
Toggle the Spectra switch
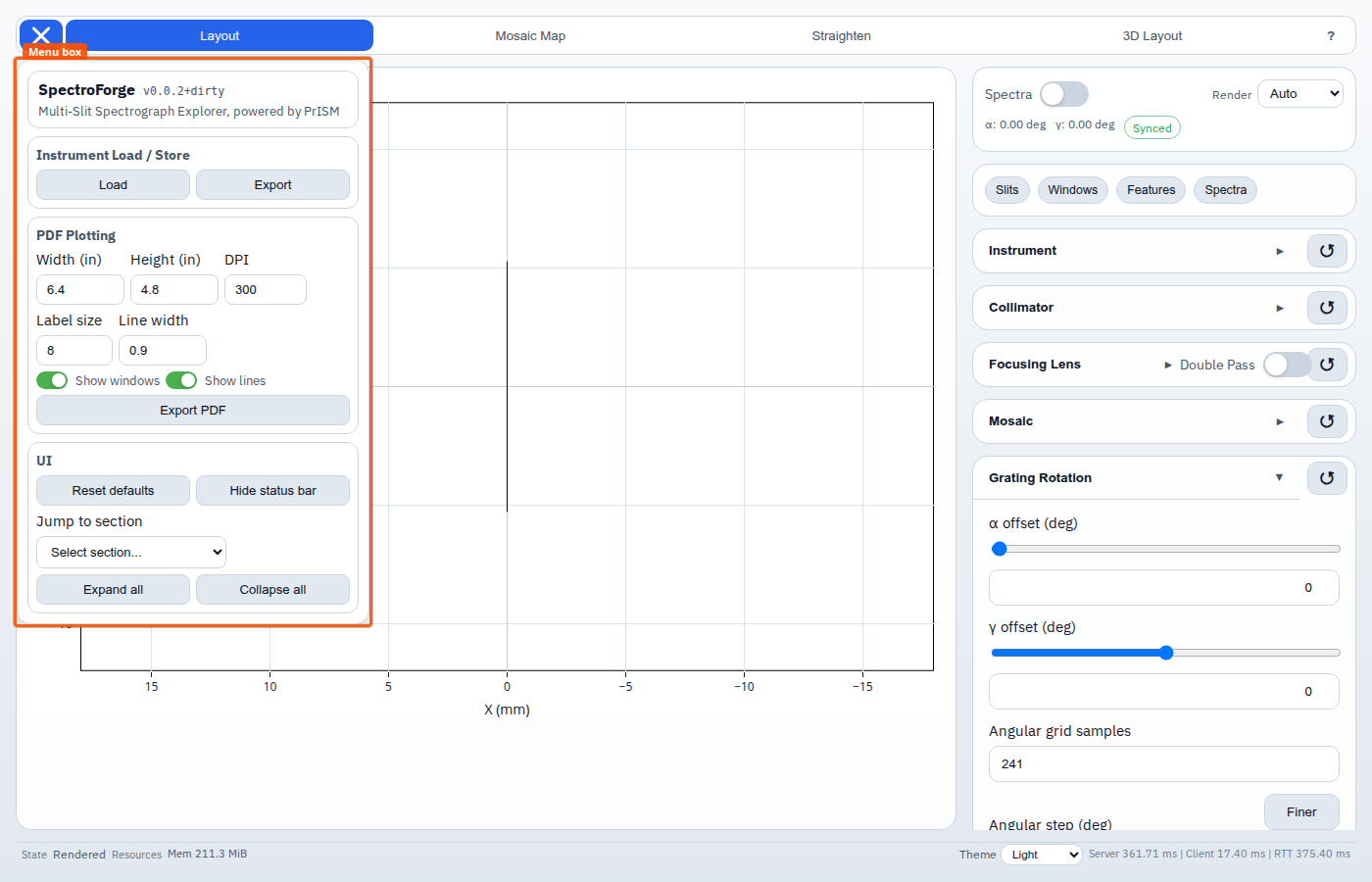tap(1064, 94)
